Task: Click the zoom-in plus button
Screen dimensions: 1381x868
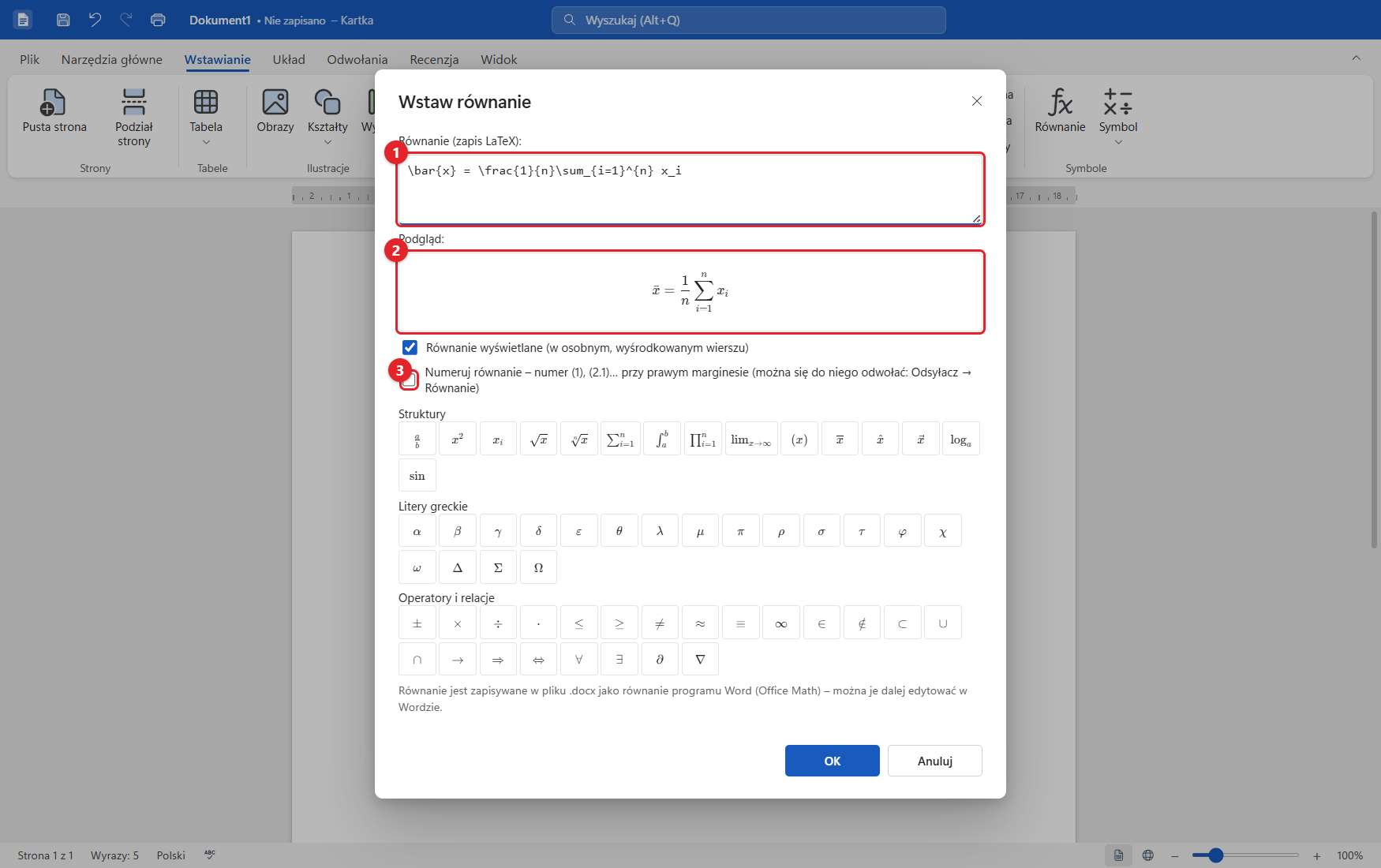Action: (1316, 855)
